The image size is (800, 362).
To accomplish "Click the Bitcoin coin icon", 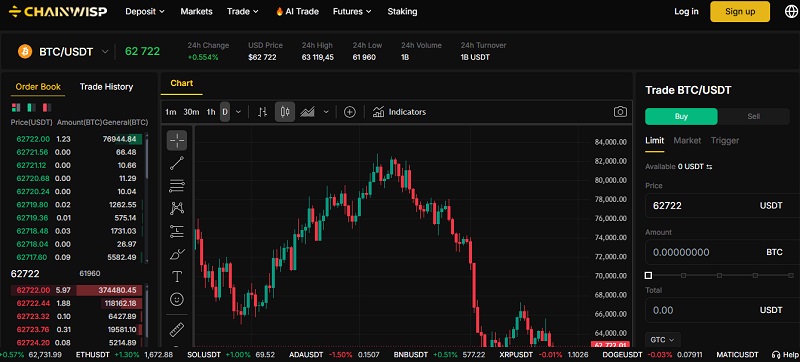I will pos(25,51).
